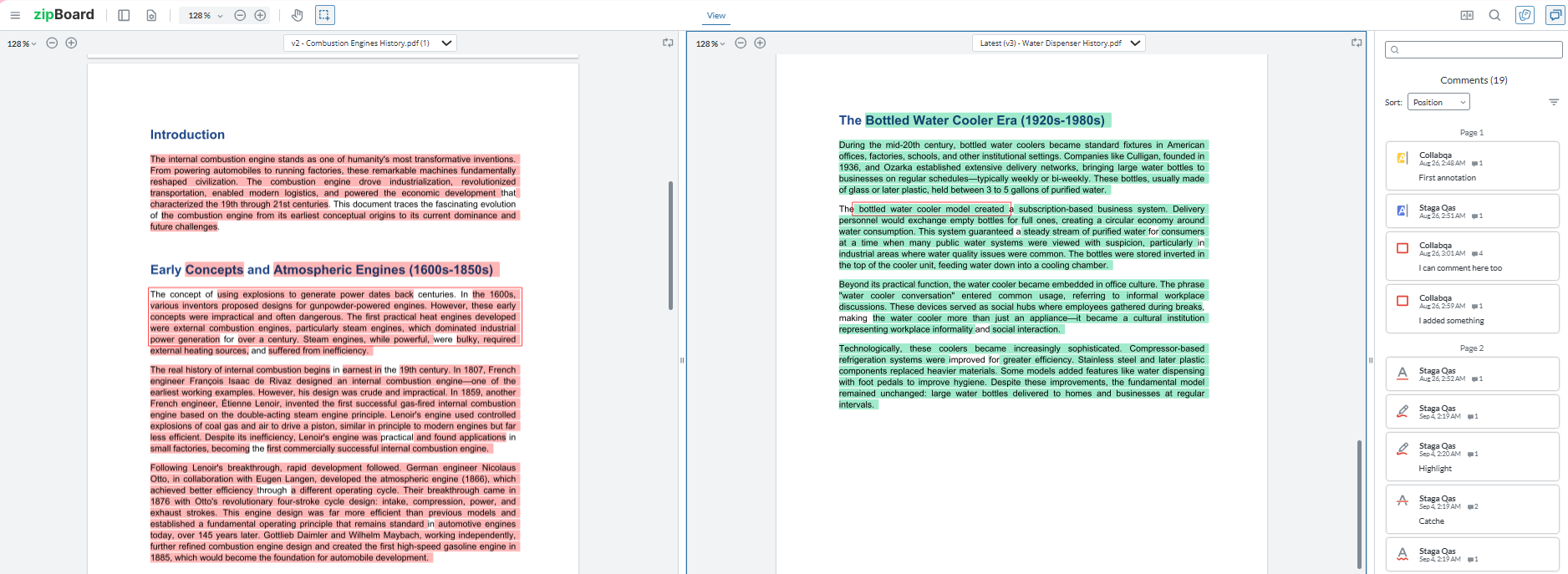Click underline annotation icon on Aug 26, 2:52 AM comment

pyautogui.click(x=1403, y=373)
